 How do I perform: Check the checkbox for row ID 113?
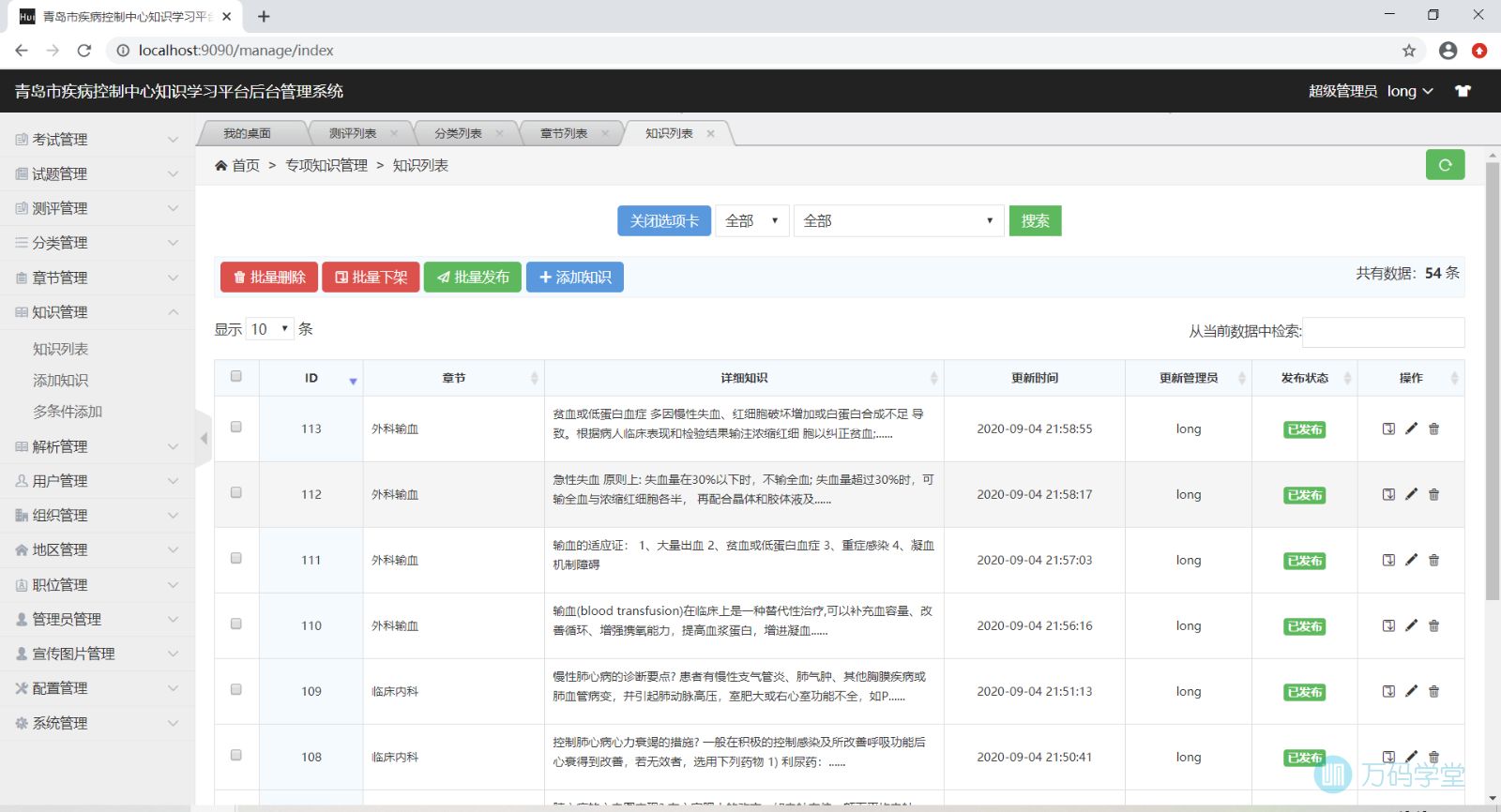pyautogui.click(x=236, y=427)
